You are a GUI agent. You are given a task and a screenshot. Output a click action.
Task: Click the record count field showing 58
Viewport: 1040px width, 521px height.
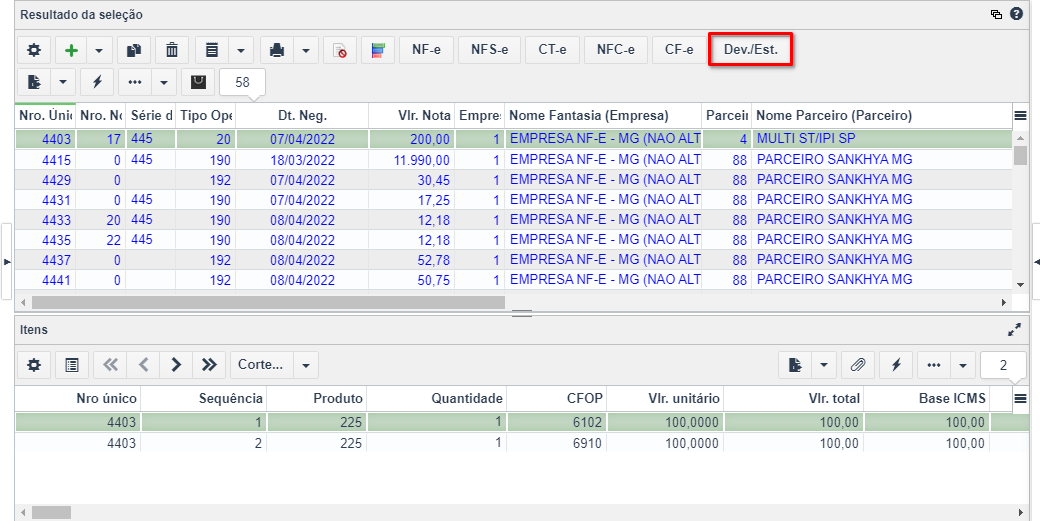click(x=243, y=82)
